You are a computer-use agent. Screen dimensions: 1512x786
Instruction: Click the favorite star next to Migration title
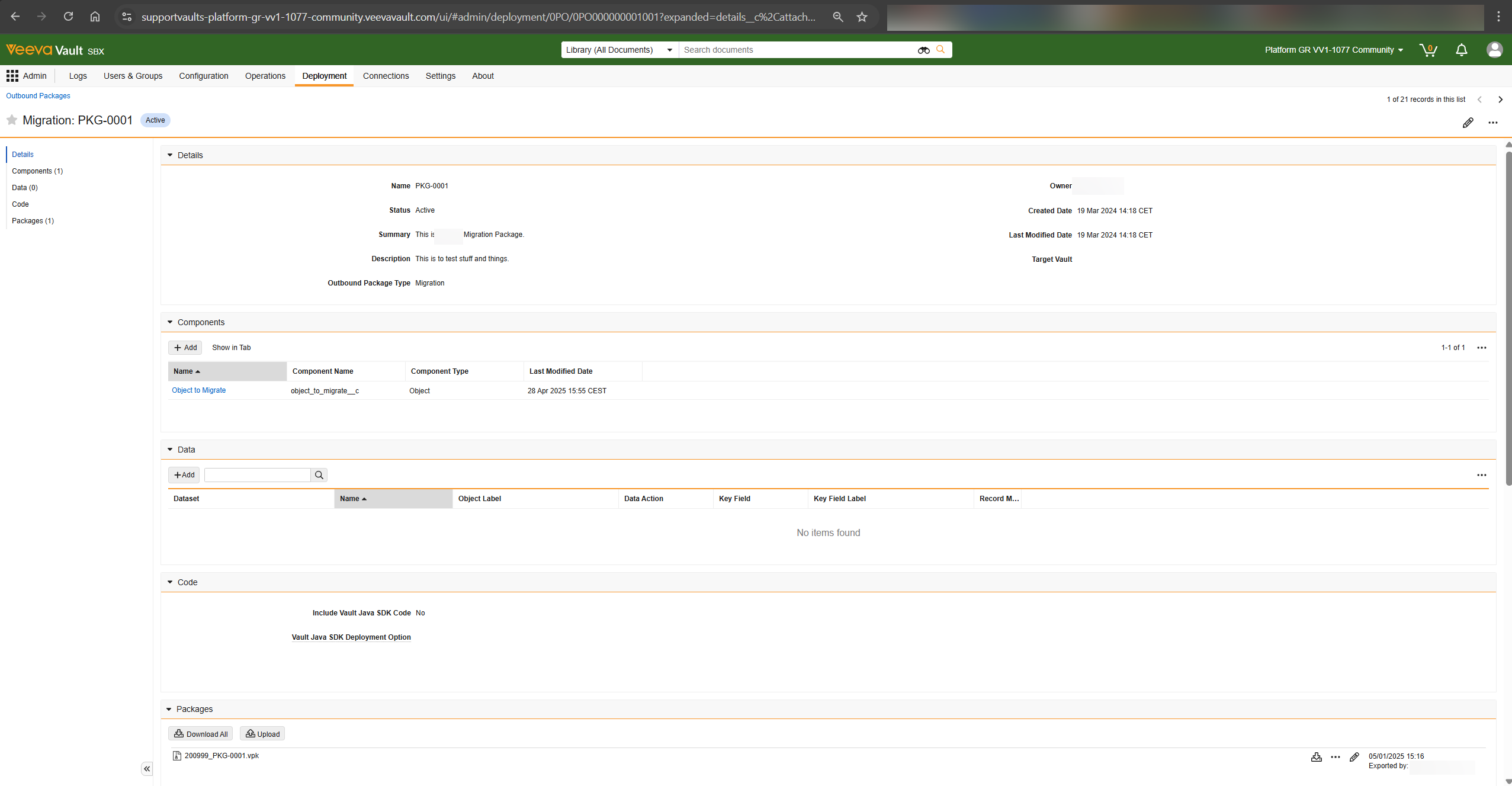(x=11, y=120)
